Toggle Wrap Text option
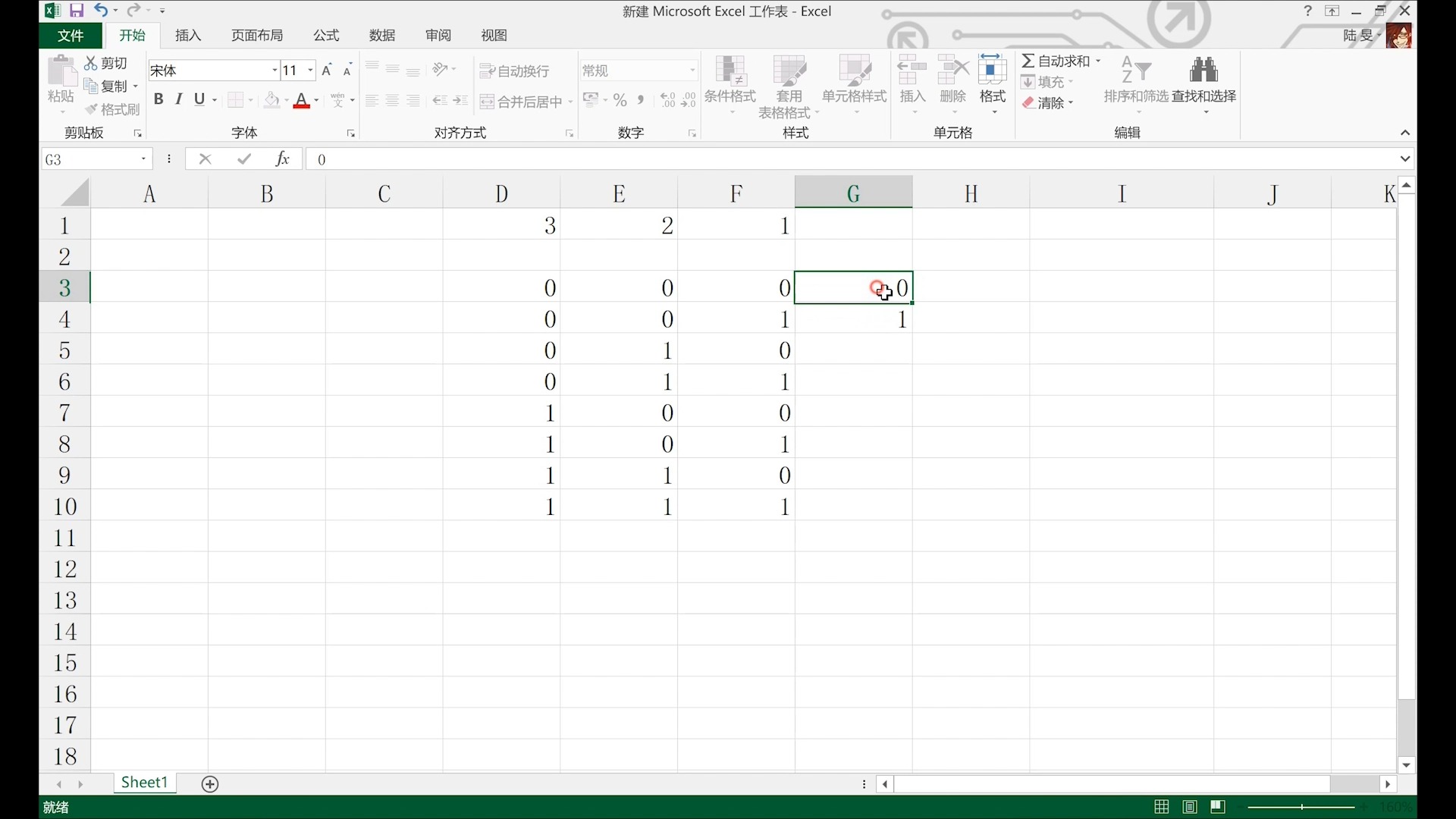This screenshot has height=819, width=1456. pos(515,71)
